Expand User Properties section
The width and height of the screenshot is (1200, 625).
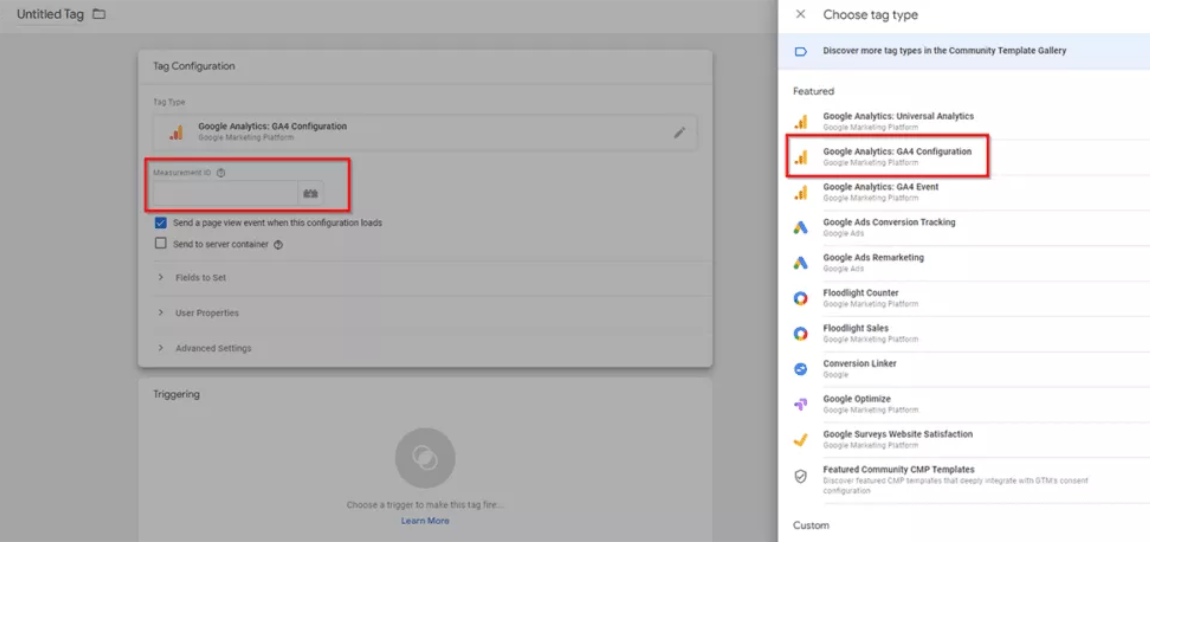(425, 313)
